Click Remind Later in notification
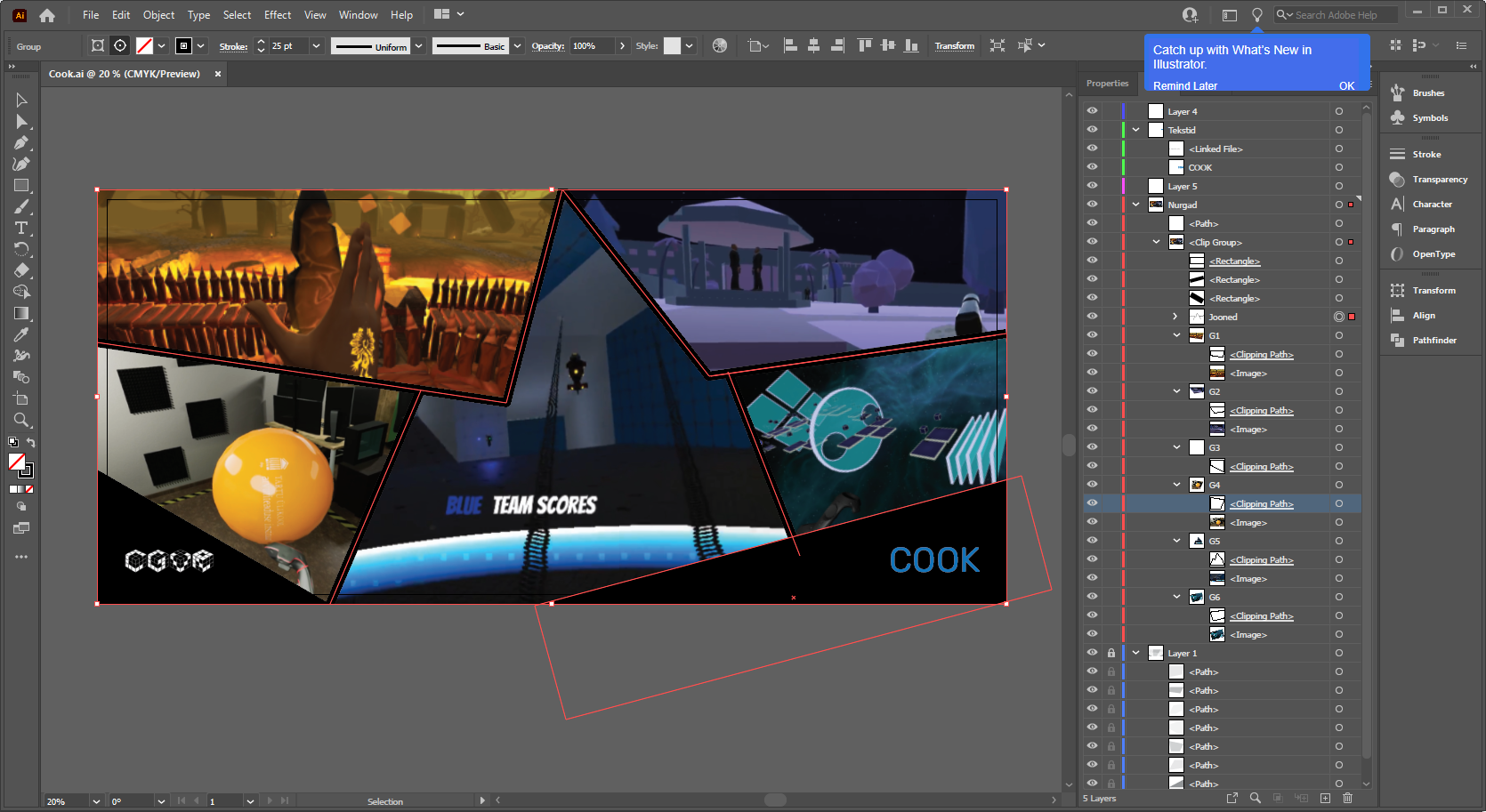 pyautogui.click(x=1185, y=86)
